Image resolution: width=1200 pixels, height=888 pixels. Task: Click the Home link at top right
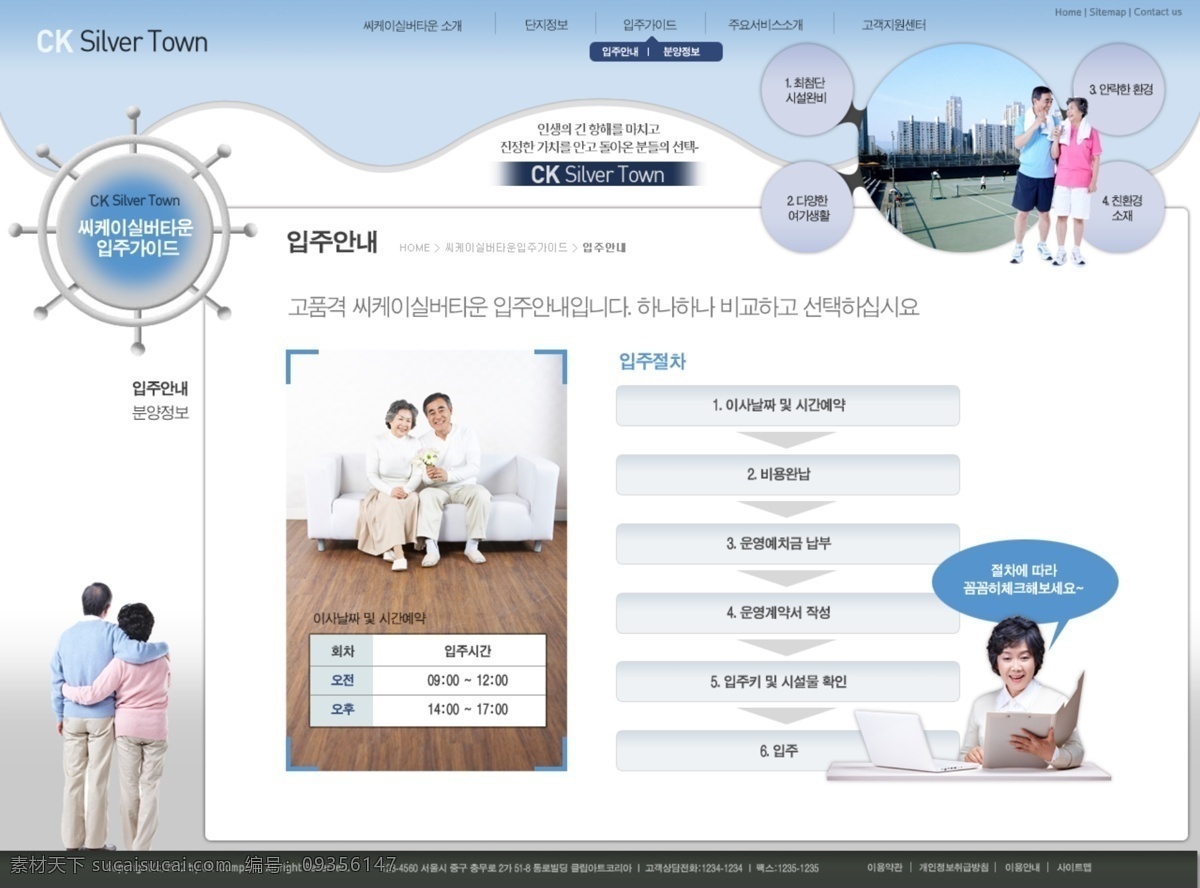(x=1068, y=12)
